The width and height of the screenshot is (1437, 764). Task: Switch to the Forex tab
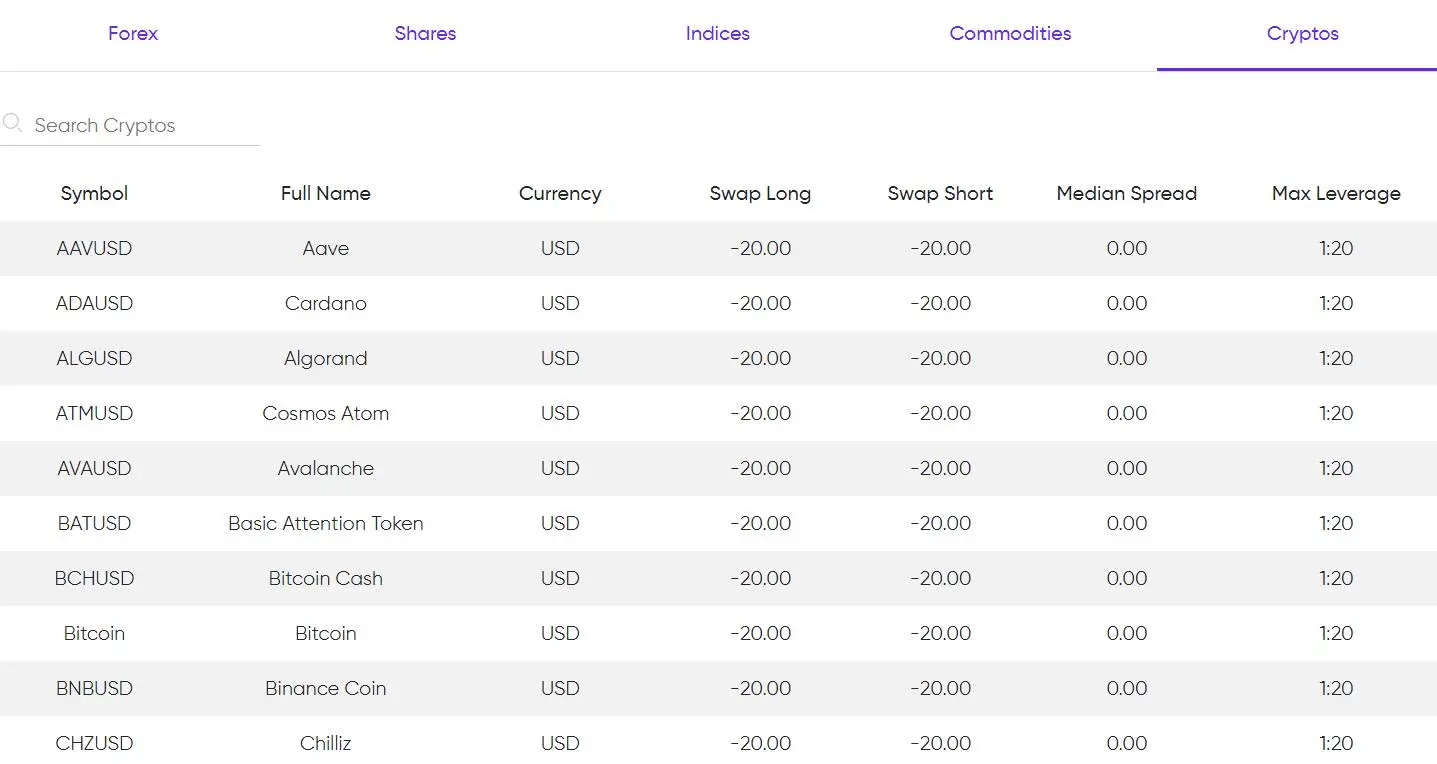tap(133, 34)
